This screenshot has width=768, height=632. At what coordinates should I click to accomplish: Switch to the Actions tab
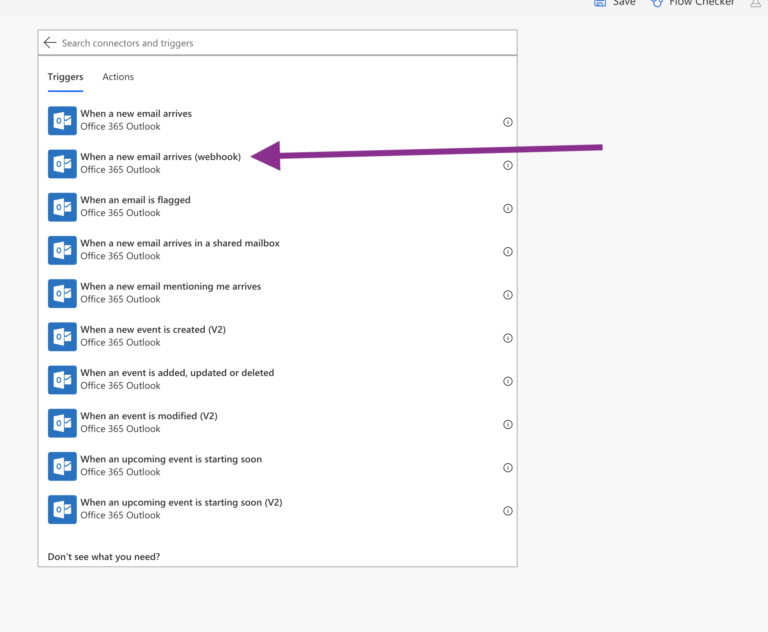point(118,77)
